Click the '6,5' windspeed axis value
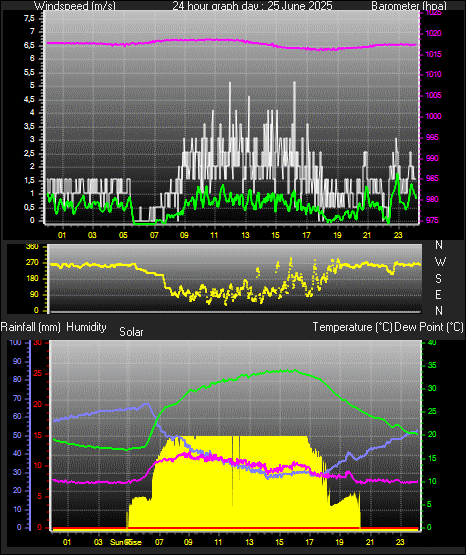 click(29, 46)
